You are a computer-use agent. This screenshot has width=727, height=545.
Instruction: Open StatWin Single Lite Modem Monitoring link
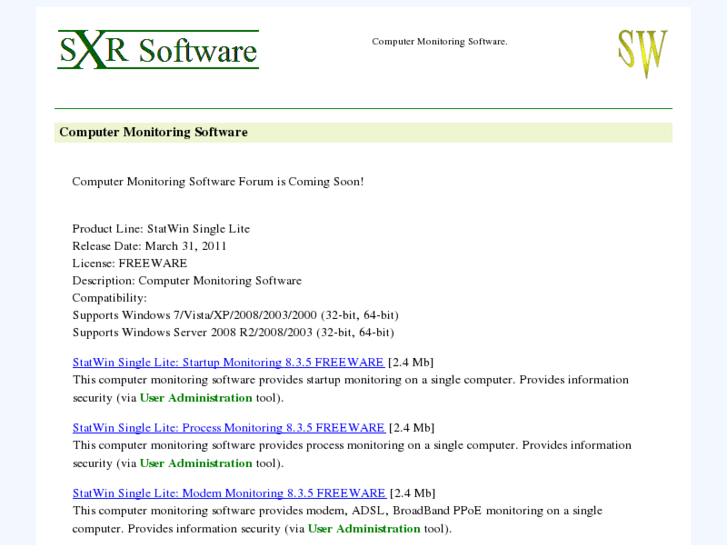coord(230,493)
